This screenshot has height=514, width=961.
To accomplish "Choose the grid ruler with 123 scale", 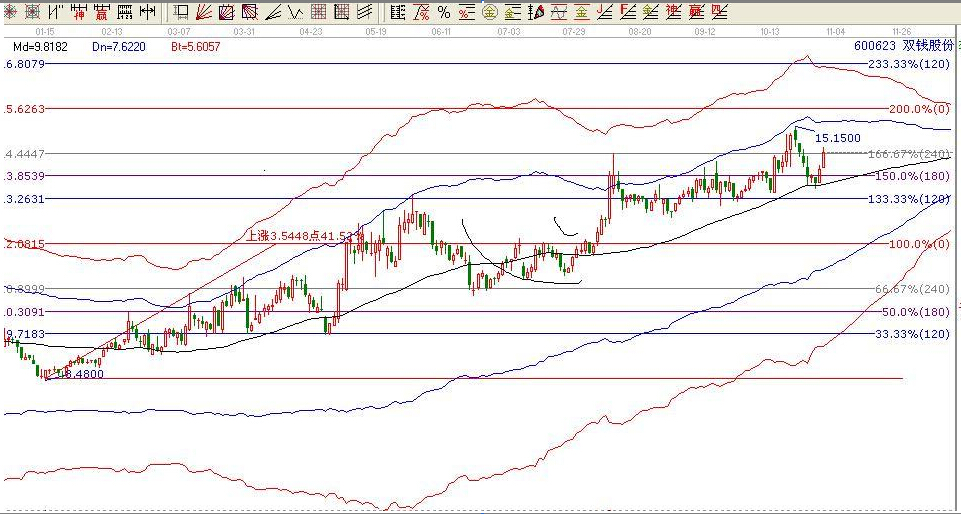I will click(125, 12).
